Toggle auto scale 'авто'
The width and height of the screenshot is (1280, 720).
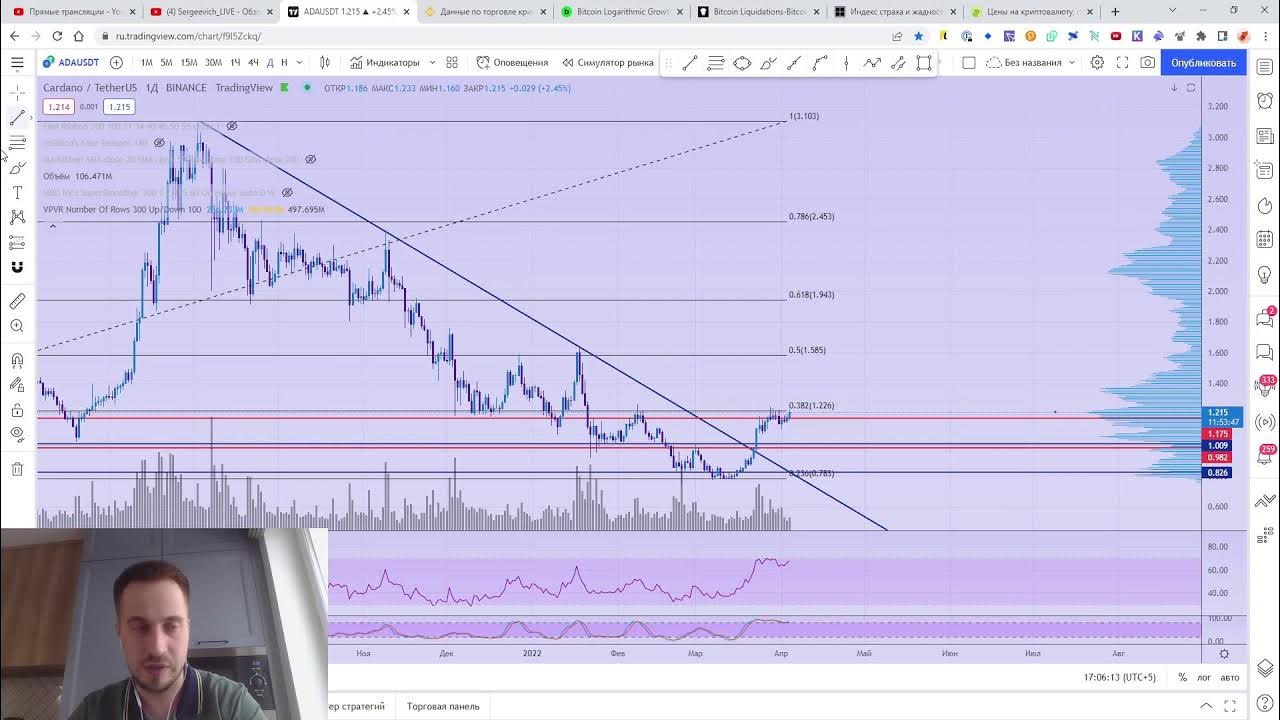point(1230,677)
